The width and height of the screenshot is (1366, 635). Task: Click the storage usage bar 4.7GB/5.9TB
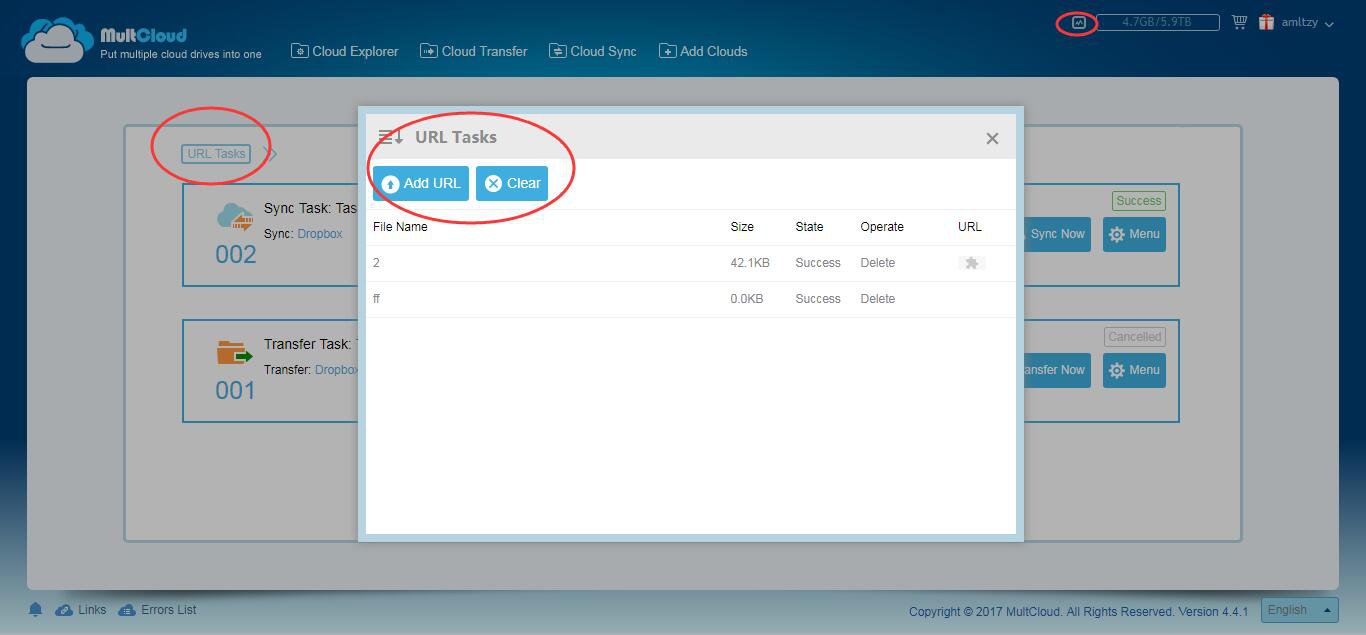click(1158, 22)
